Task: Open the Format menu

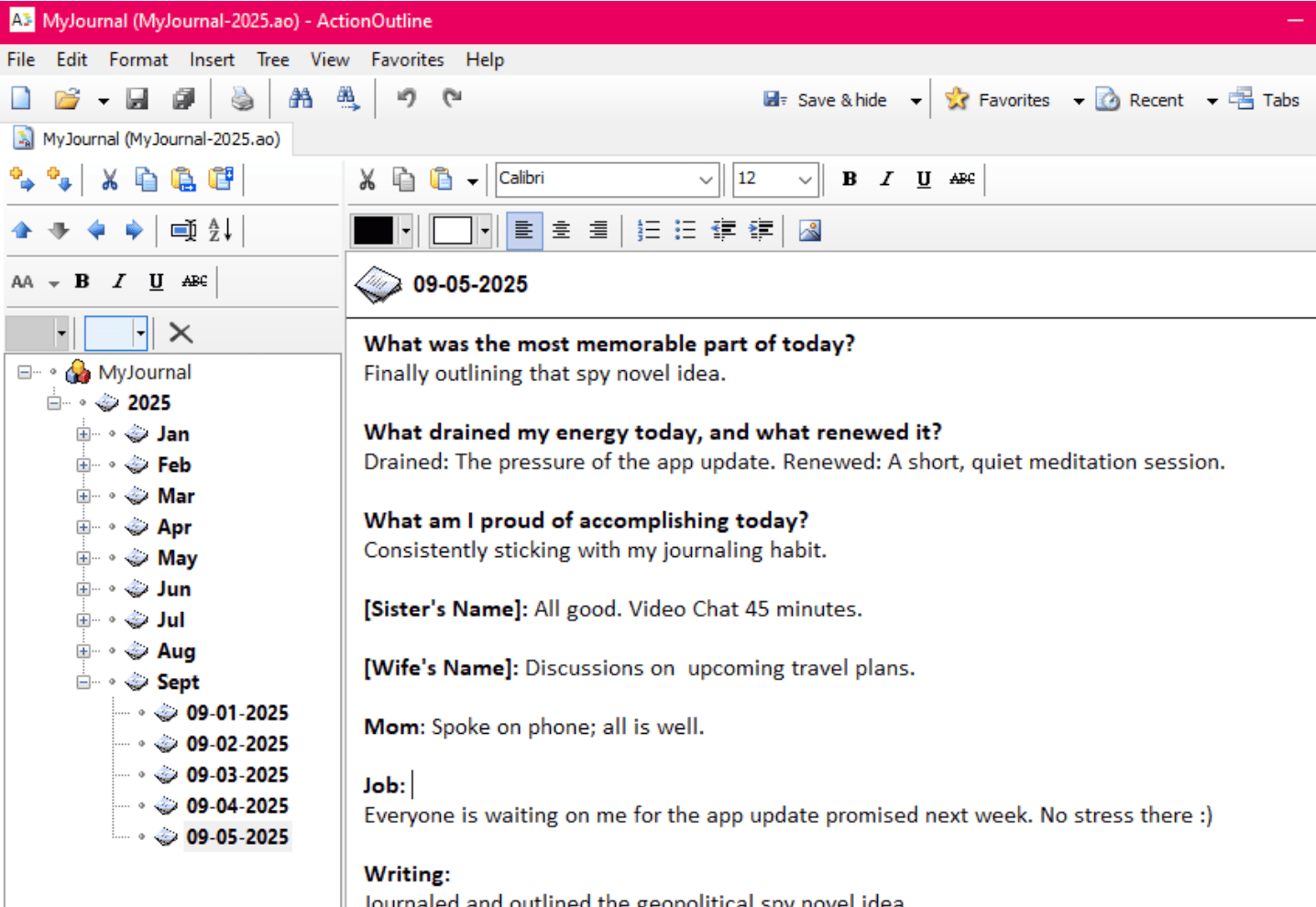Action: 138,60
